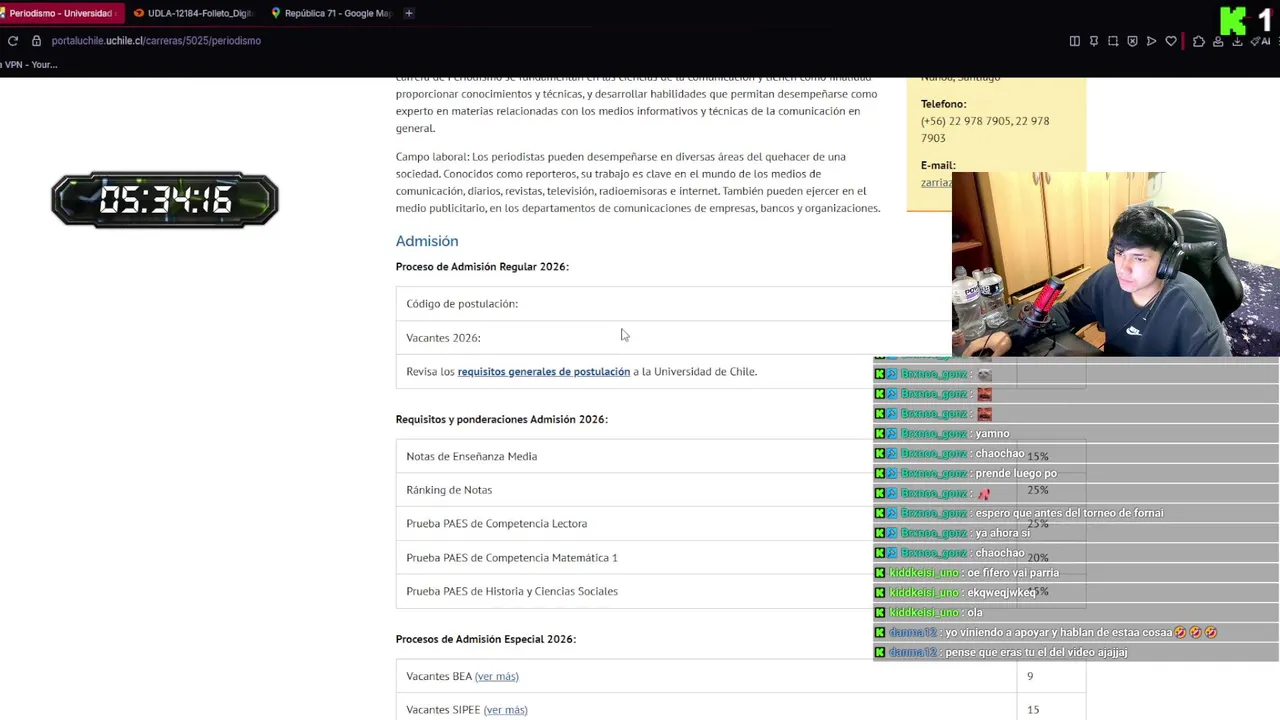Screen dimensions: 1280x720
Task: Click the site security lock icon
Action: click(x=36, y=41)
